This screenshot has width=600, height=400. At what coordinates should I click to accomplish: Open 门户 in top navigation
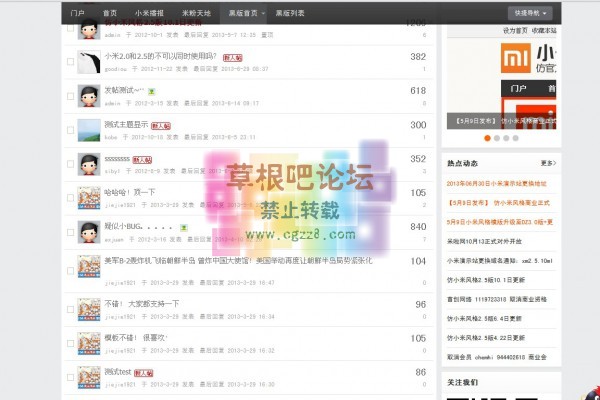[x=77, y=13]
